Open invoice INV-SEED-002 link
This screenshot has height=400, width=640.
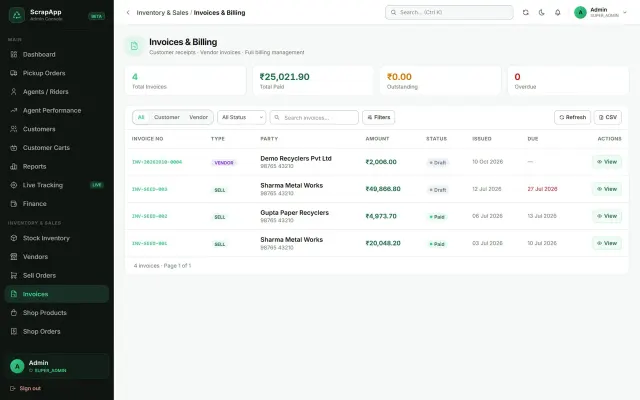point(149,216)
